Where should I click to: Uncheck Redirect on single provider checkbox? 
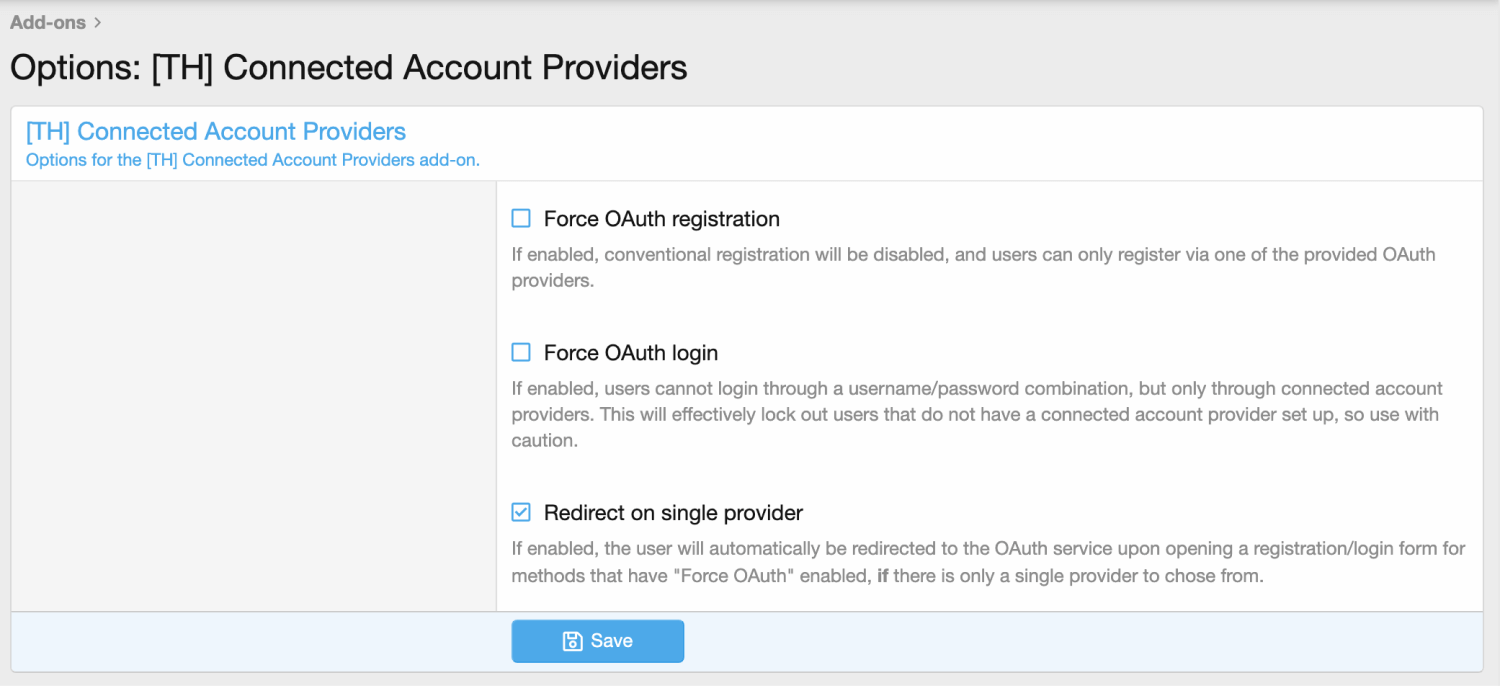coord(521,512)
